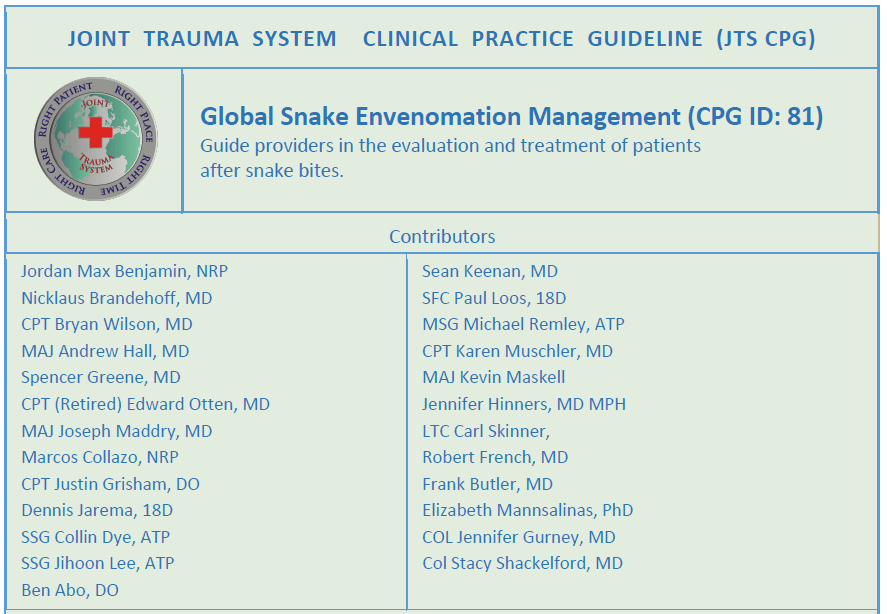Click the name CPT Bryan Wilson, MD

(106, 325)
